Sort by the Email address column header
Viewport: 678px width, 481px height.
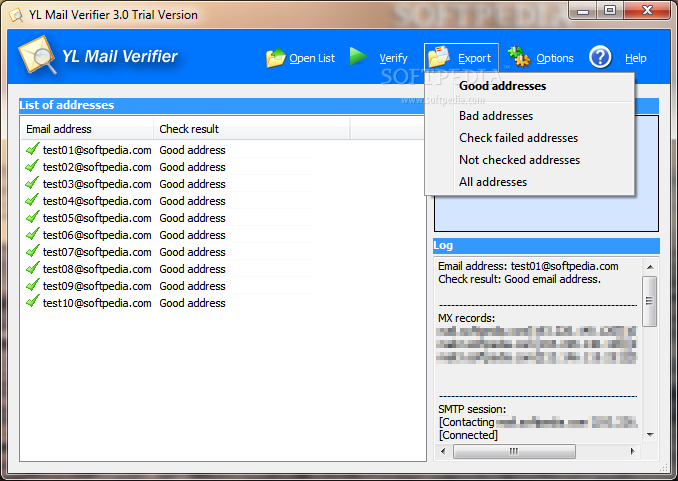[x=87, y=129]
